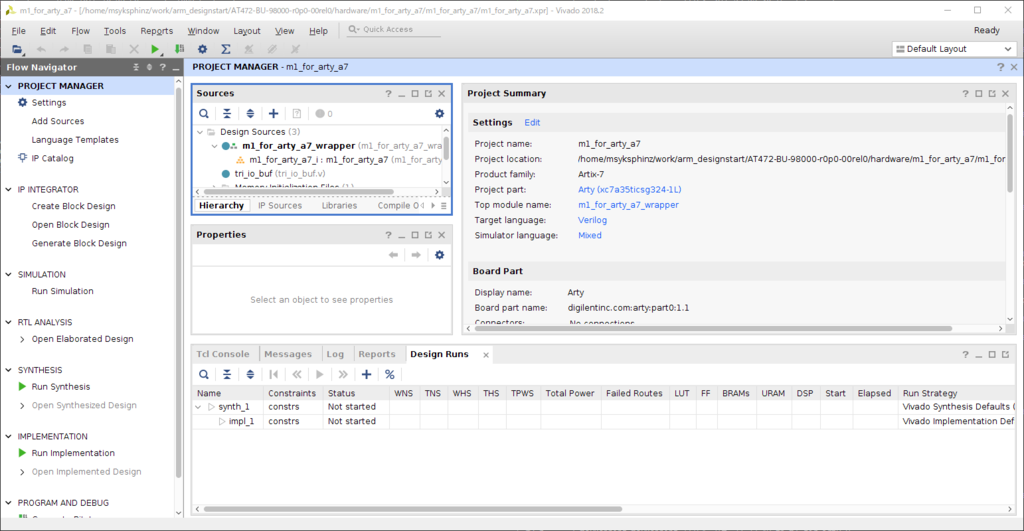This screenshot has width=1024, height=531.
Task: Create new run with plus icon
Action: tap(366, 374)
